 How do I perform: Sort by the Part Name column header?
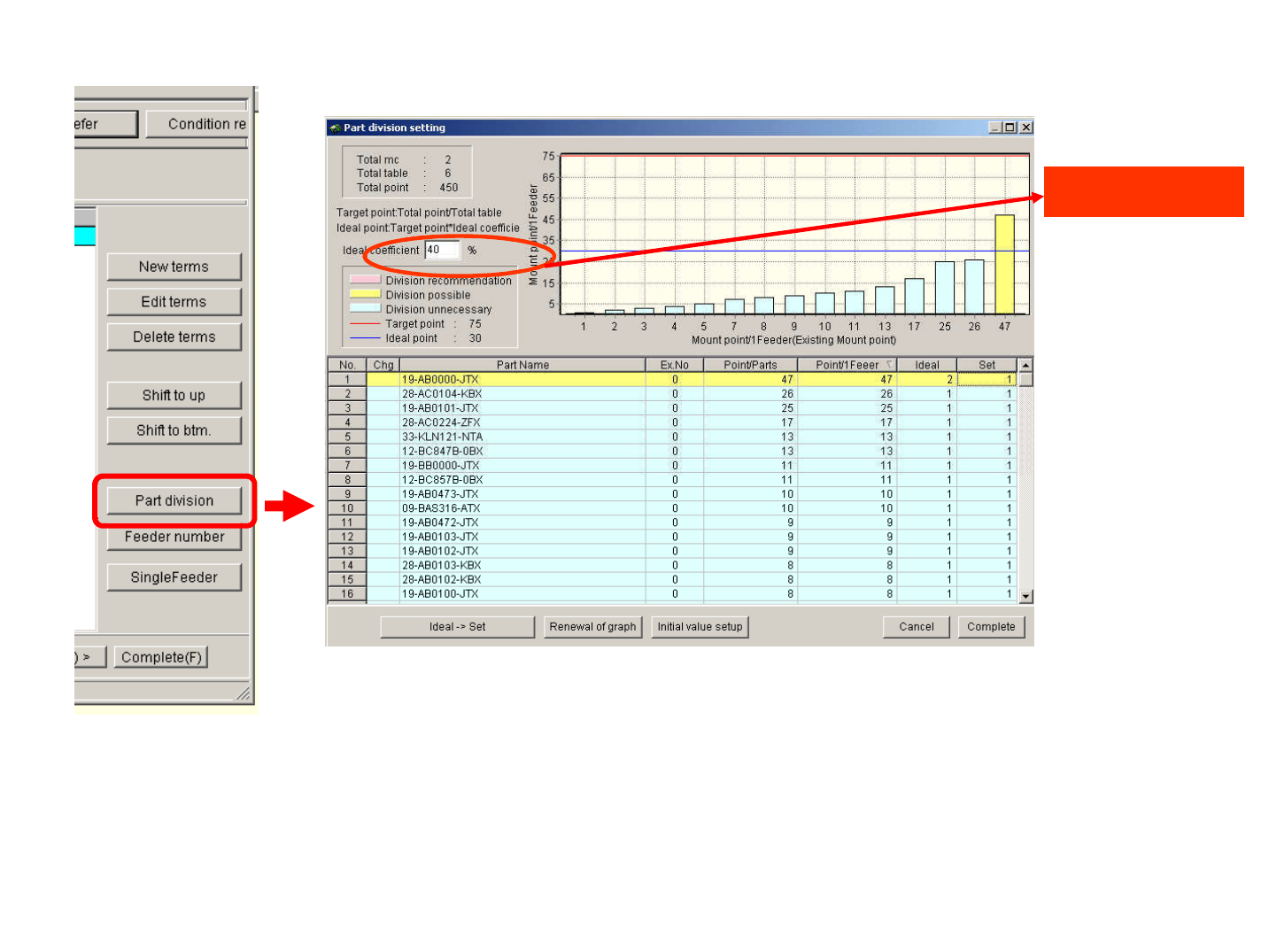522,365
